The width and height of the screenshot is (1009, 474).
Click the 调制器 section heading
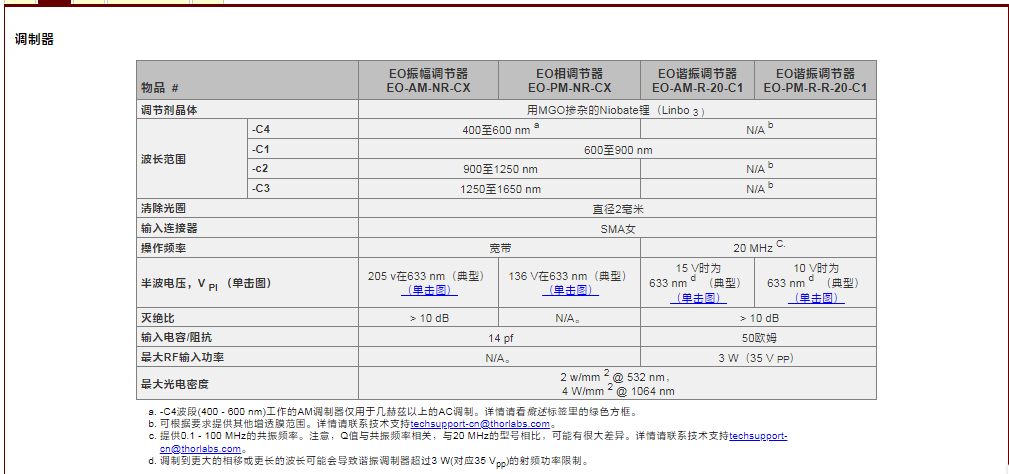click(x=34, y=39)
